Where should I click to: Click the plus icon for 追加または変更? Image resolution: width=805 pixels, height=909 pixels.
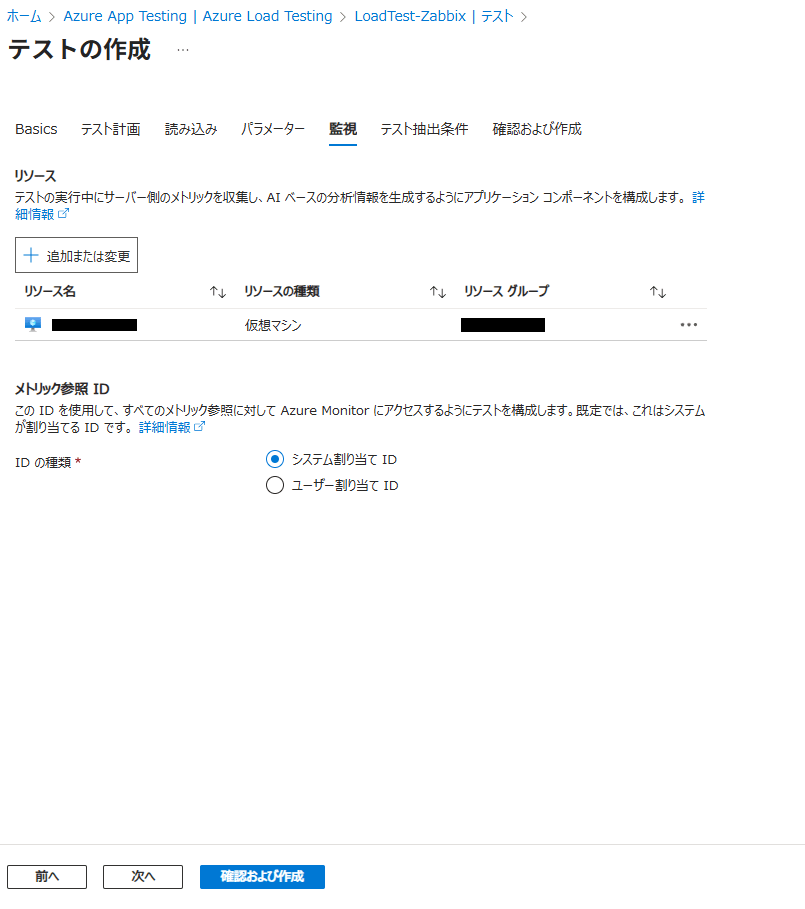point(31,256)
